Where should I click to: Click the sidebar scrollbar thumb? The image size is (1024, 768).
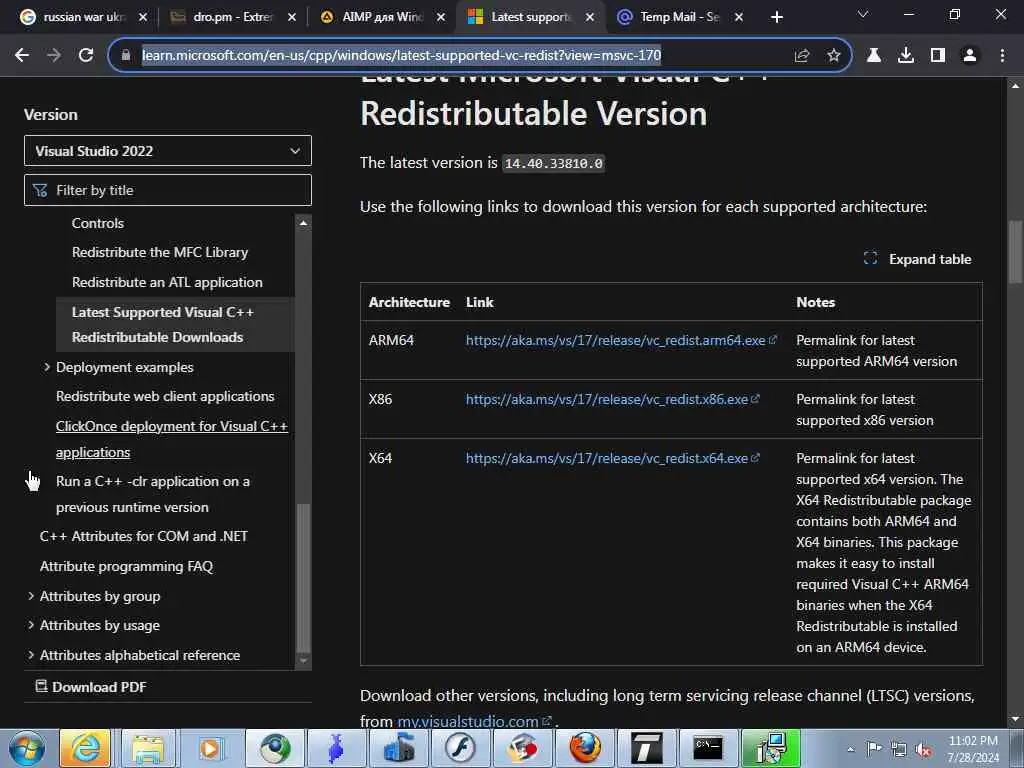pos(303,577)
